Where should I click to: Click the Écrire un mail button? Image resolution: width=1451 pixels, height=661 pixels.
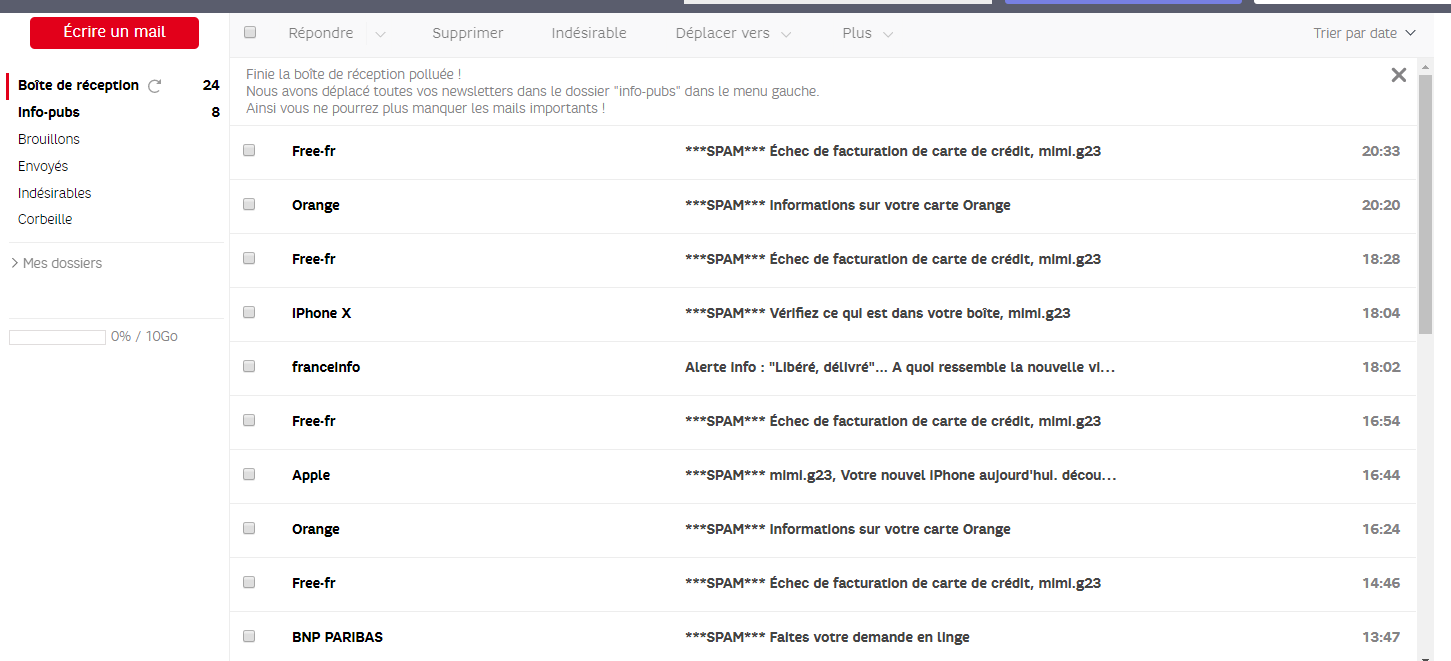coord(114,32)
